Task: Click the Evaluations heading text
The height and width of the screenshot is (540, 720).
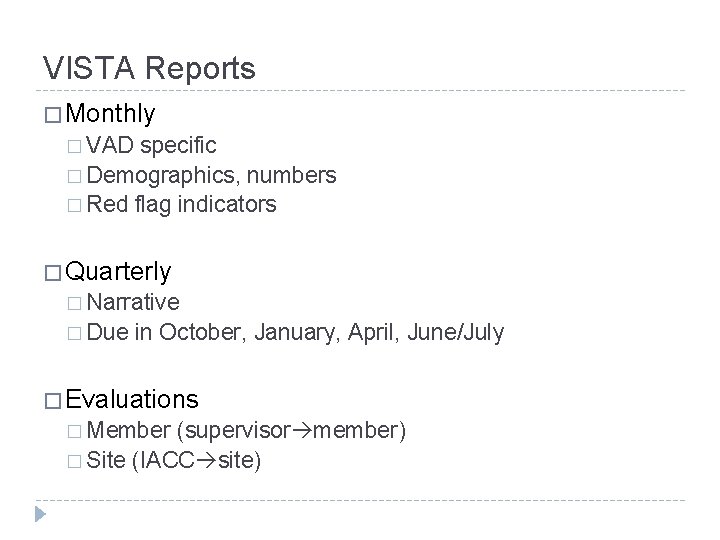Action: [x=132, y=399]
